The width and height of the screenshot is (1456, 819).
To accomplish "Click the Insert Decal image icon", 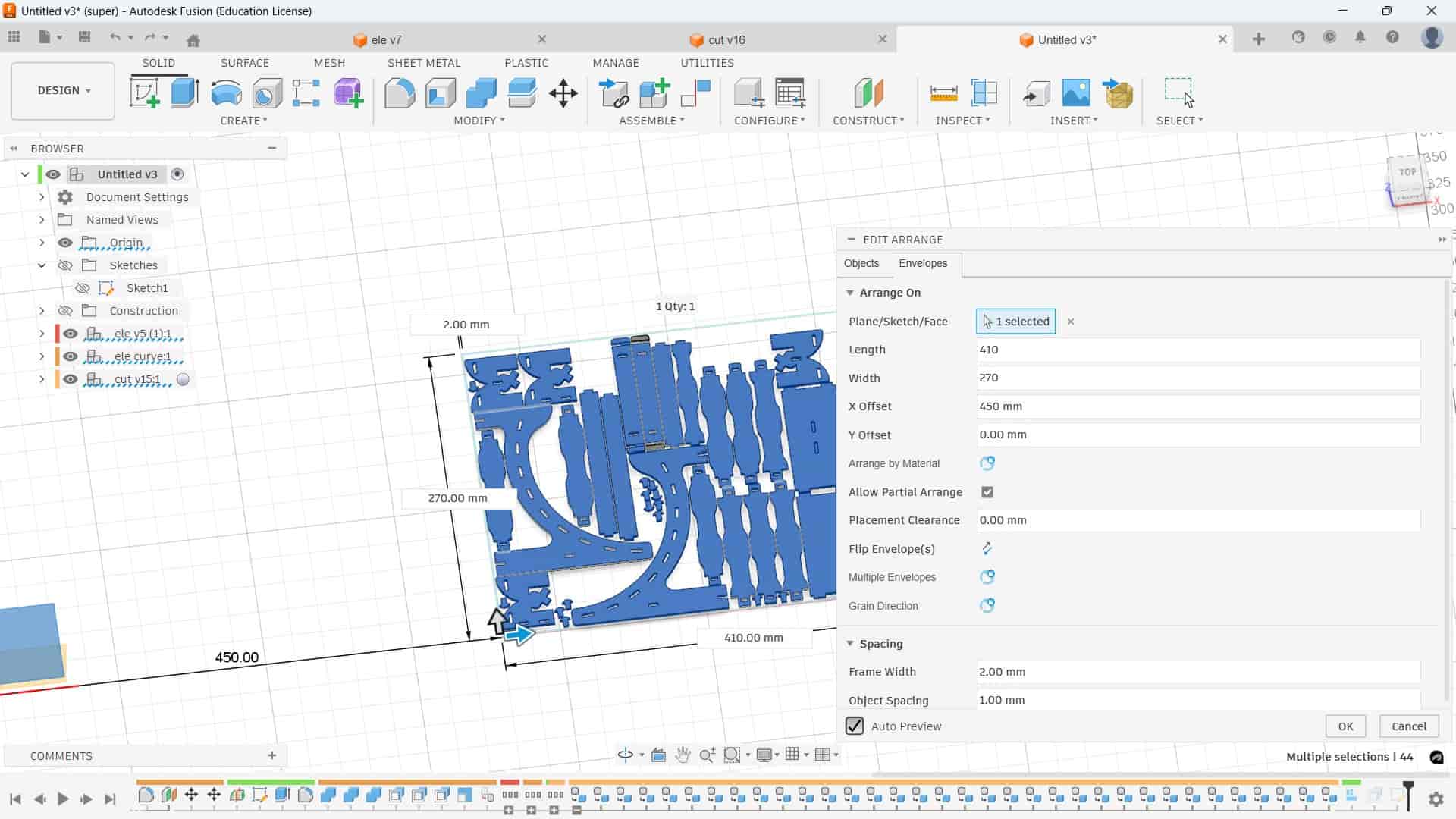I will tap(1075, 93).
